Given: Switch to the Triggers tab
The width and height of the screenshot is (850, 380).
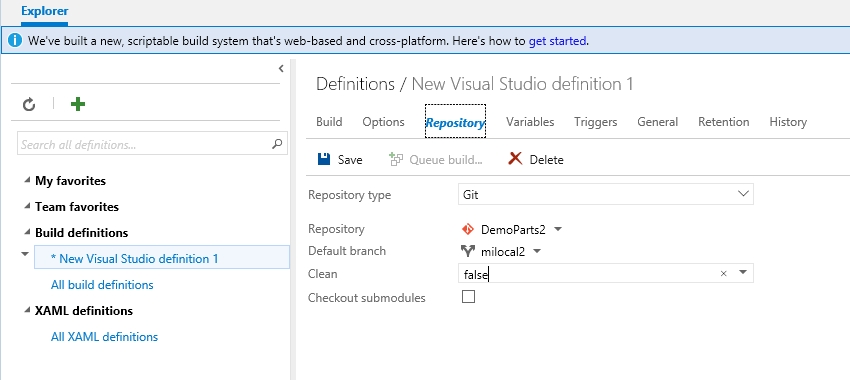Looking at the screenshot, I should [596, 122].
